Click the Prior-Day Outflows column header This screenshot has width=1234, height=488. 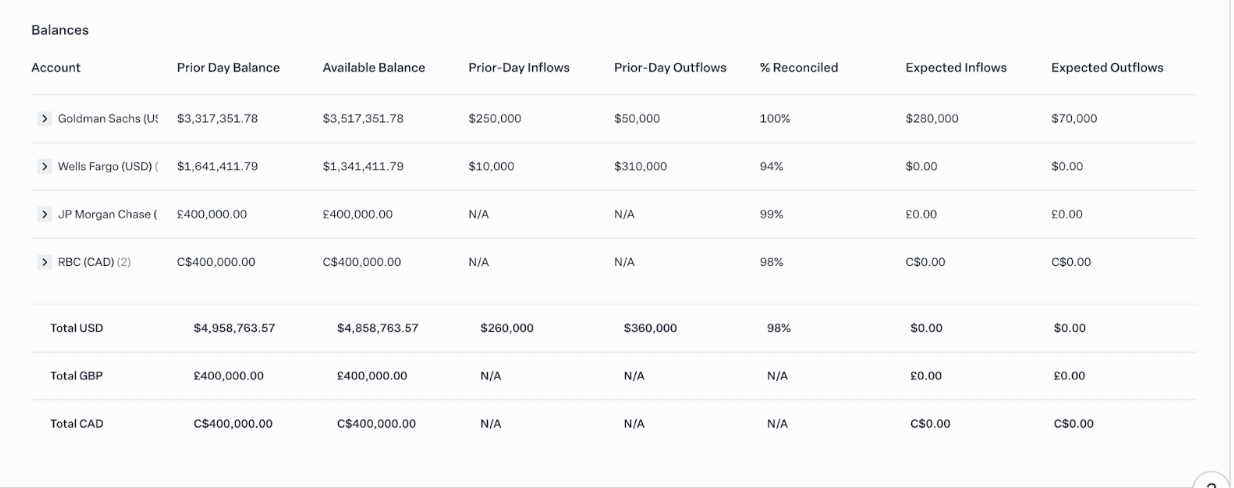(670, 68)
